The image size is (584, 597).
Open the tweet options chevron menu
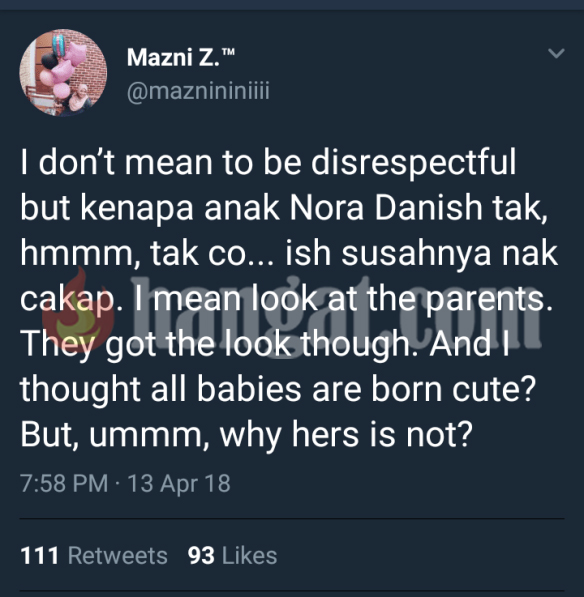[x=556, y=53]
